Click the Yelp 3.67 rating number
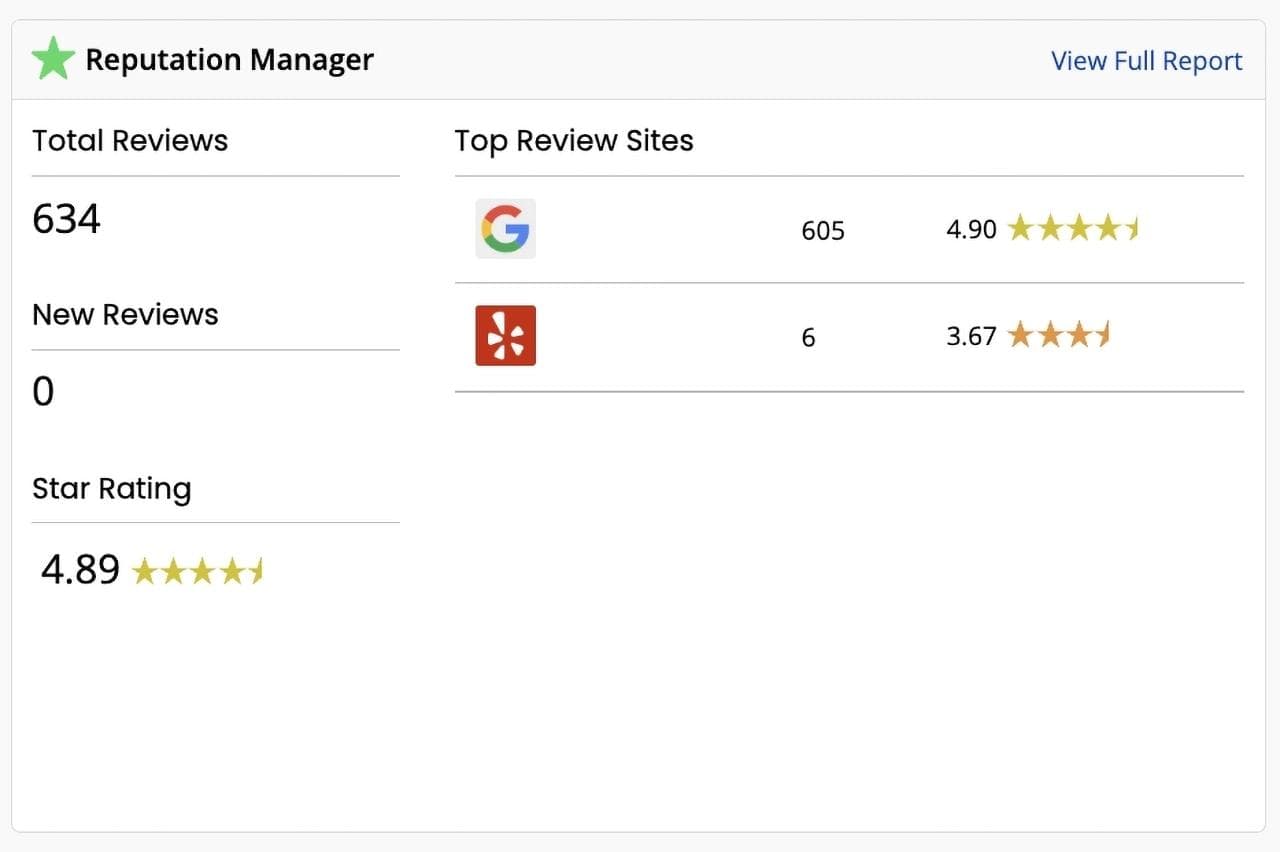Screen dimensions: 1280x852 click(x=971, y=336)
